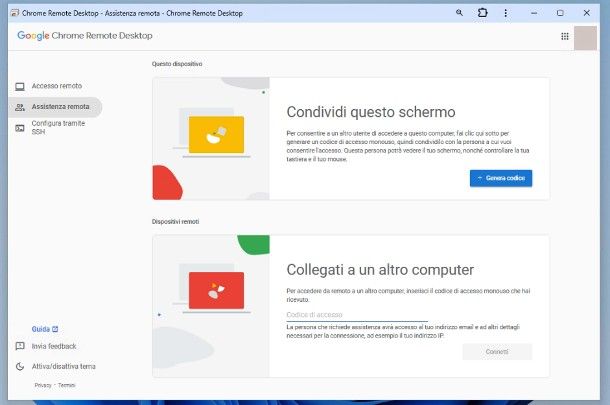Open the Guida help link

coord(41,329)
